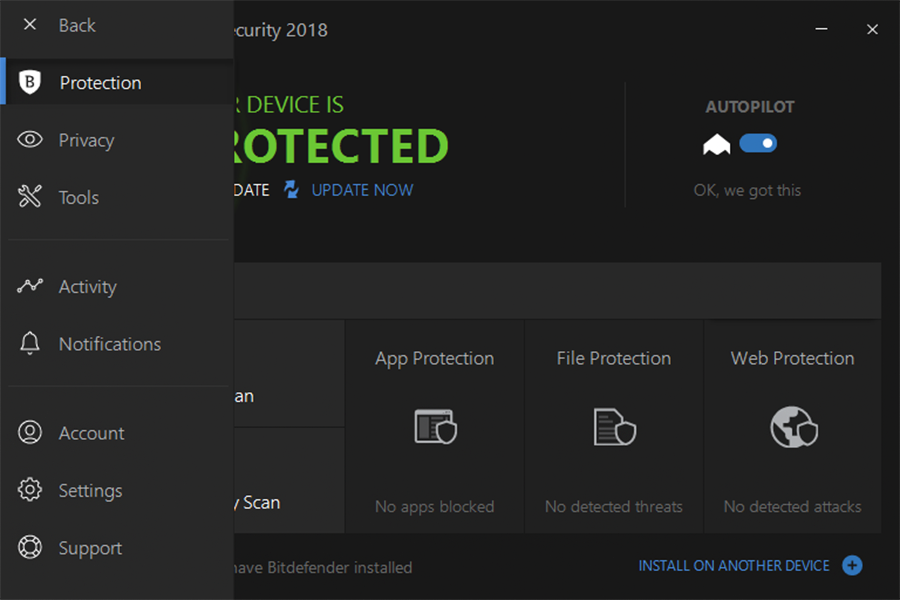Screen dimensions: 900x600
Task: Click the AUTOPILOT heading
Action: pyautogui.click(x=750, y=107)
